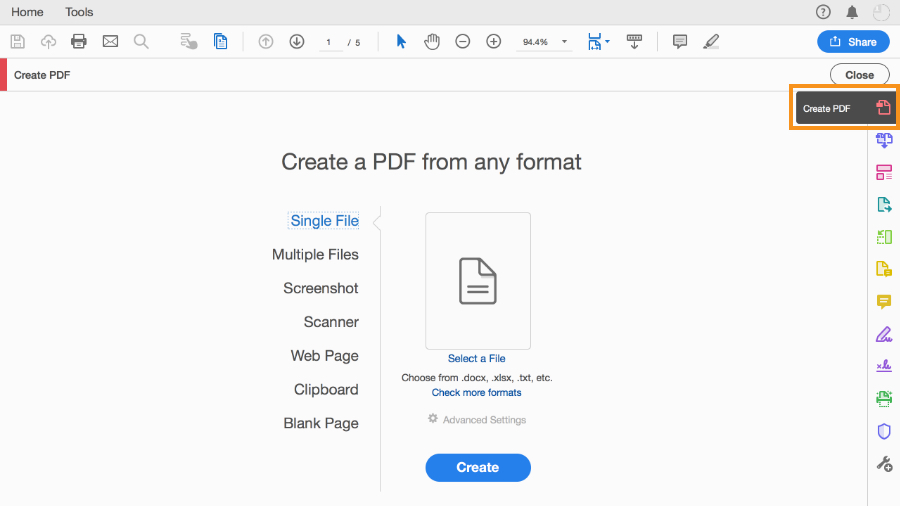Open the Find text magnifier icon
Viewport: 900px width, 506px height.
[141, 41]
